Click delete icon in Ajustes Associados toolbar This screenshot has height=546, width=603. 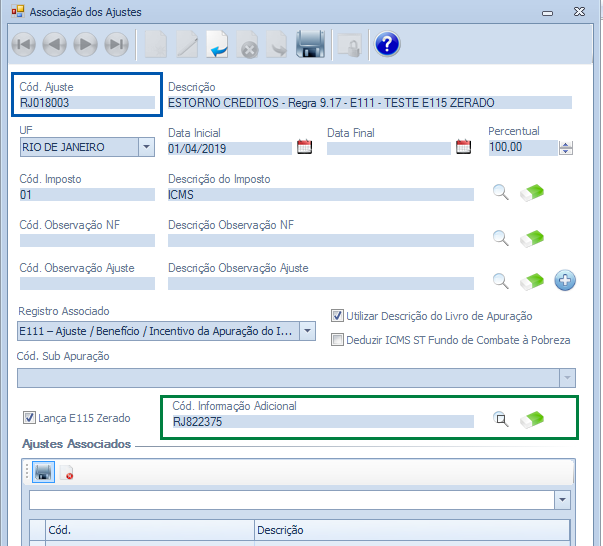click(x=67, y=472)
